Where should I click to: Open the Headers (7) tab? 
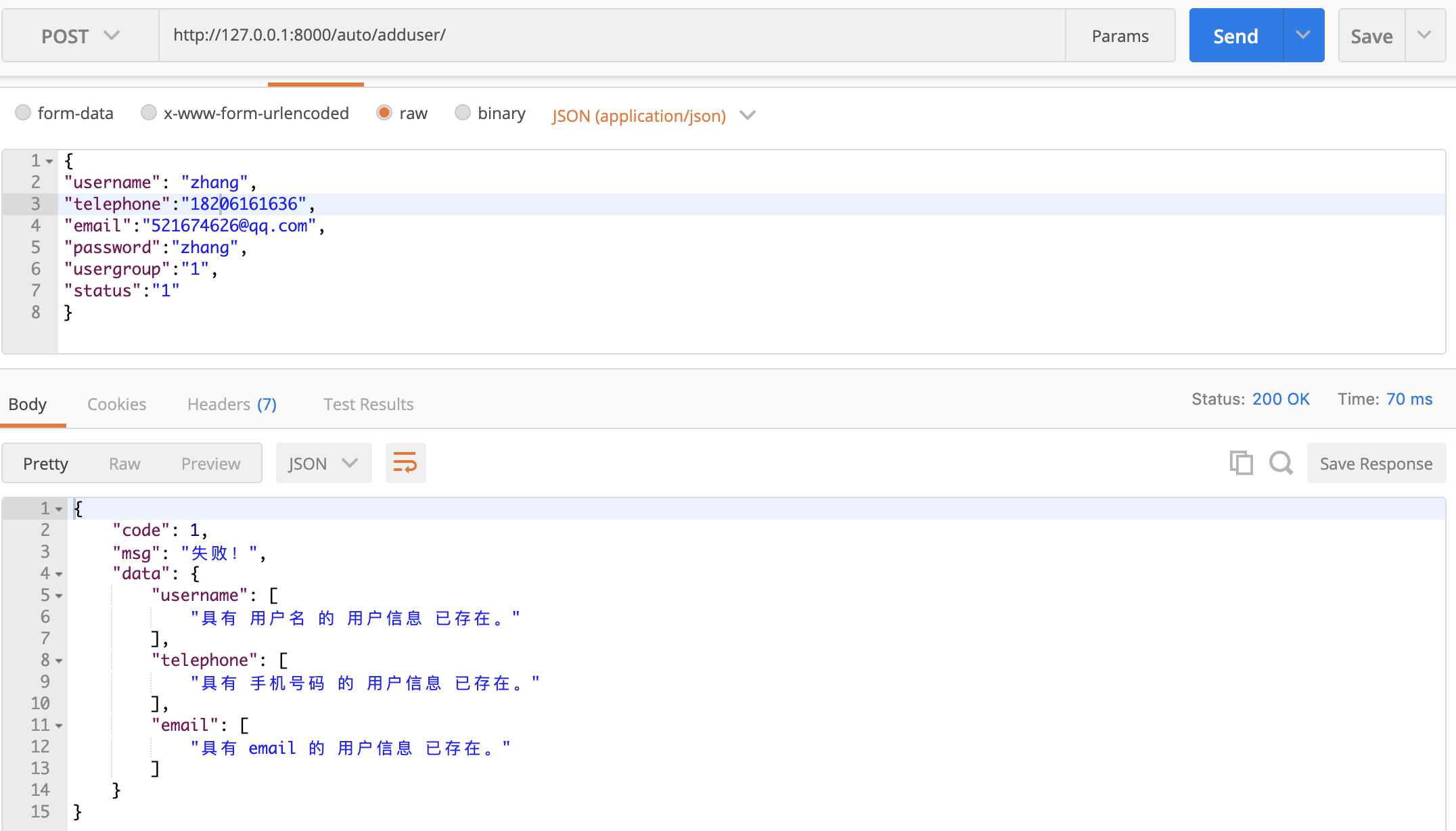tap(232, 404)
